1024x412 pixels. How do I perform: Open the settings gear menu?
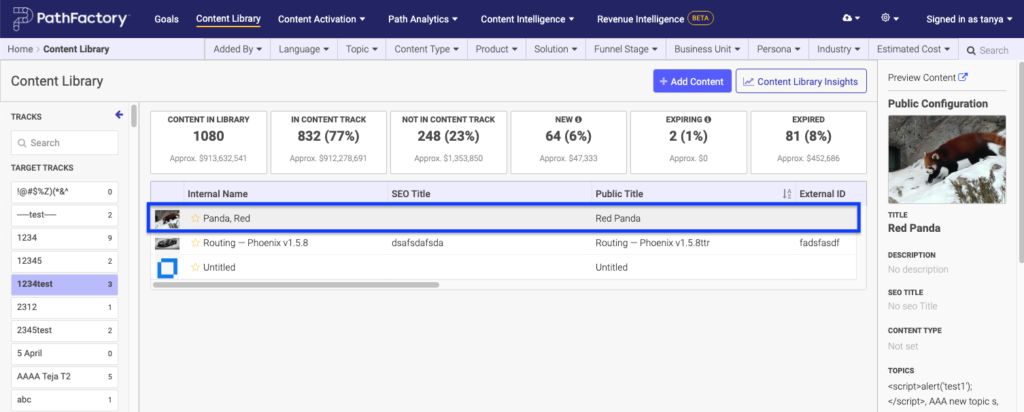(x=890, y=19)
